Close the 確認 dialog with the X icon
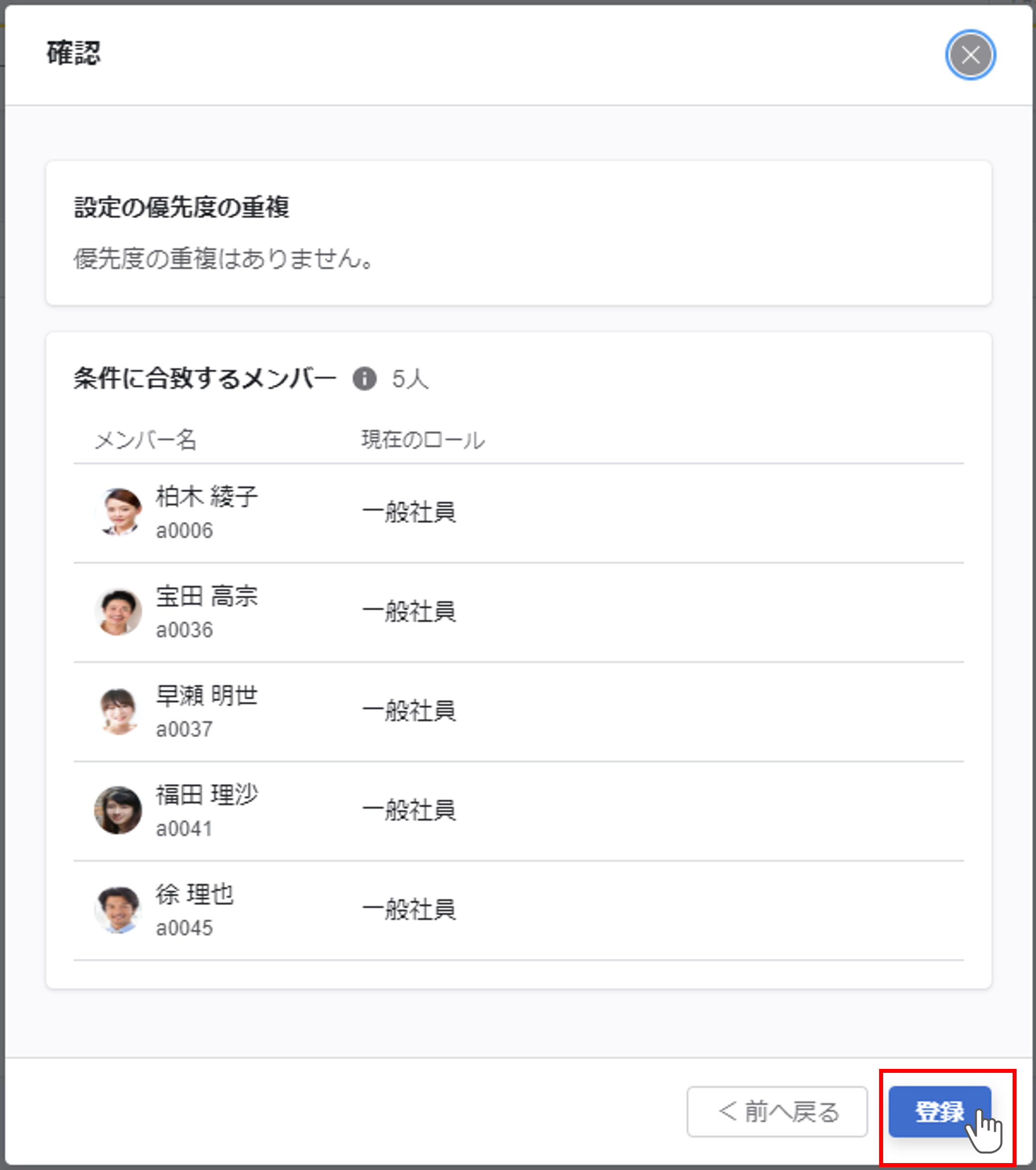 pos(970,55)
